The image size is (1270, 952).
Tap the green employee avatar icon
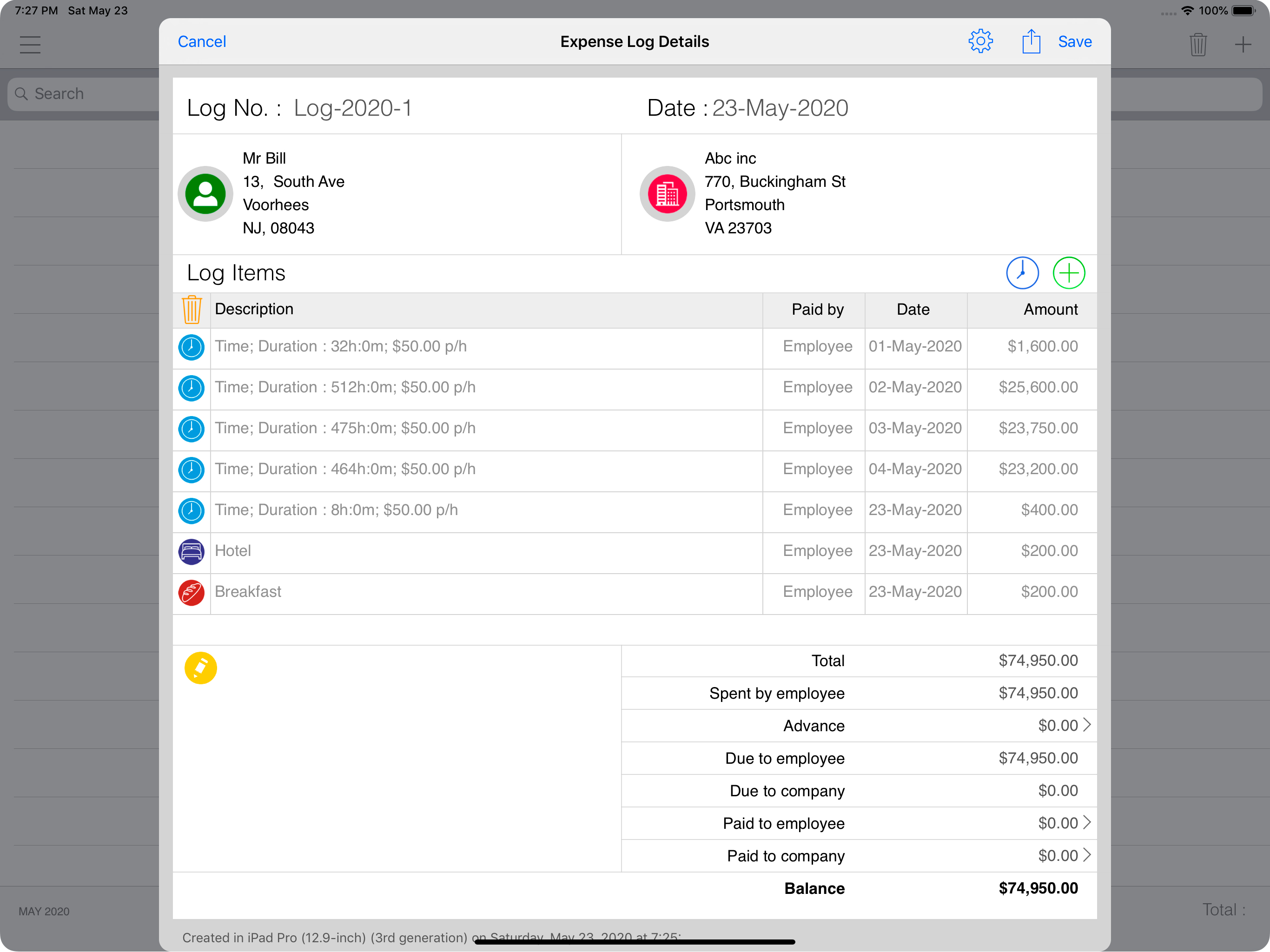pyautogui.click(x=205, y=194)
